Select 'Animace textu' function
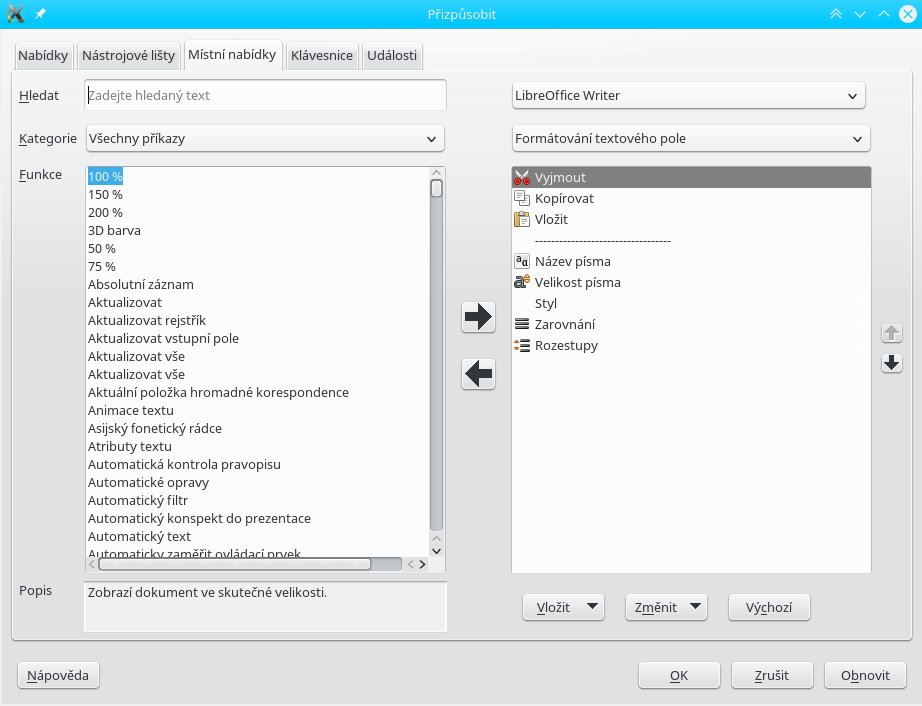This screenshot has width=922, height=706. [x=131, y=410]
